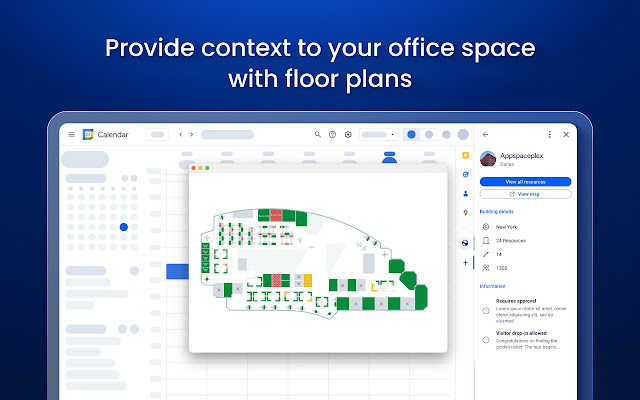Open Google Maps side panel icon
This screenshot has width=640, height=400.
pos(465,213)
